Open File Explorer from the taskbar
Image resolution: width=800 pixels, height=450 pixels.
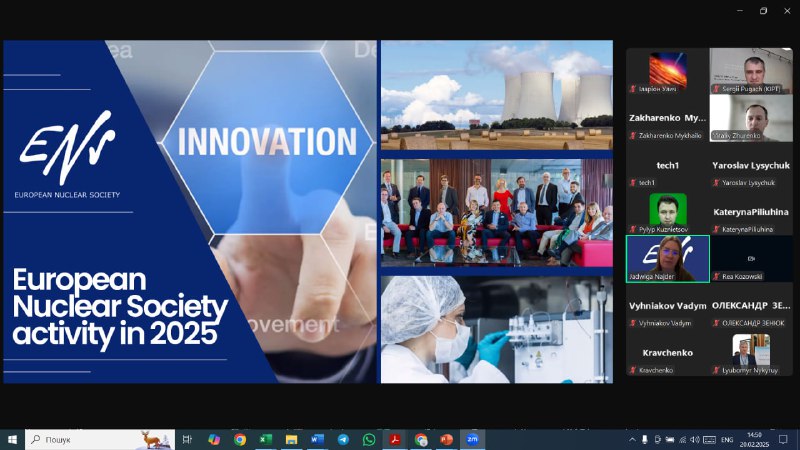pos(291,439)
